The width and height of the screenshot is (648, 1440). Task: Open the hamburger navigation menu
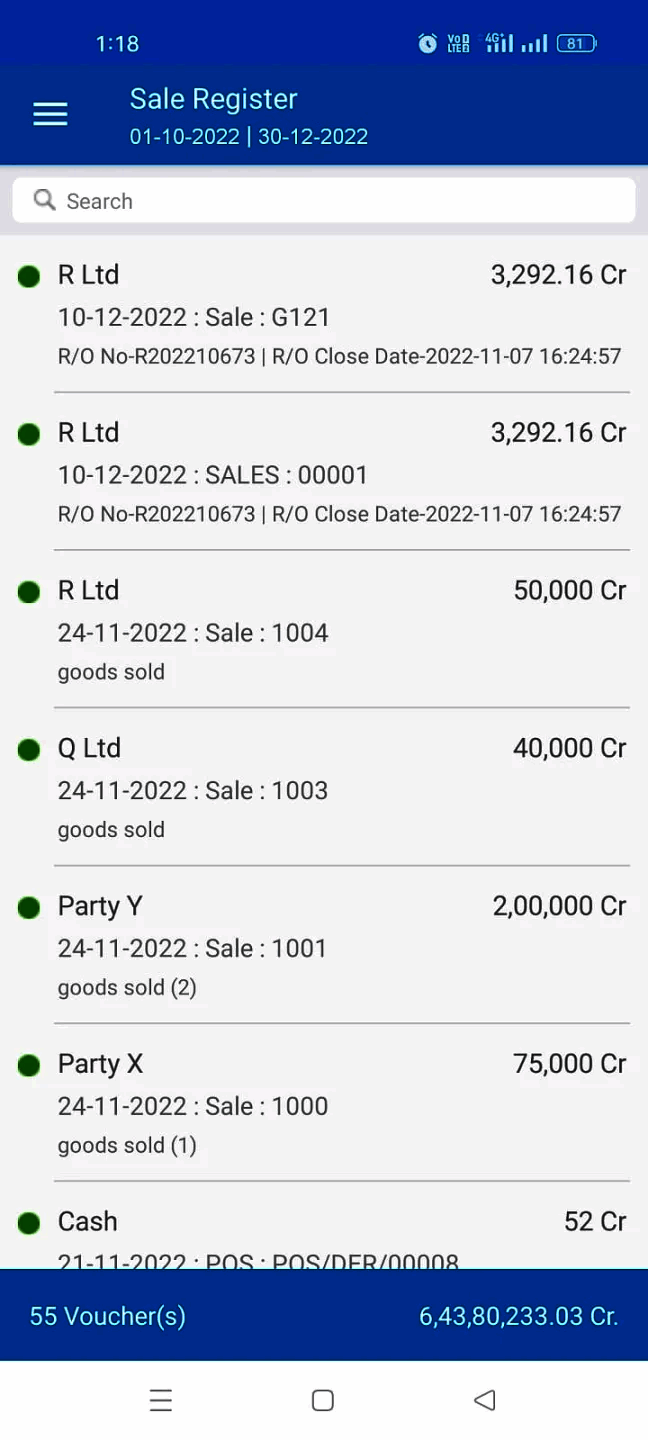(x=50, y=115)
